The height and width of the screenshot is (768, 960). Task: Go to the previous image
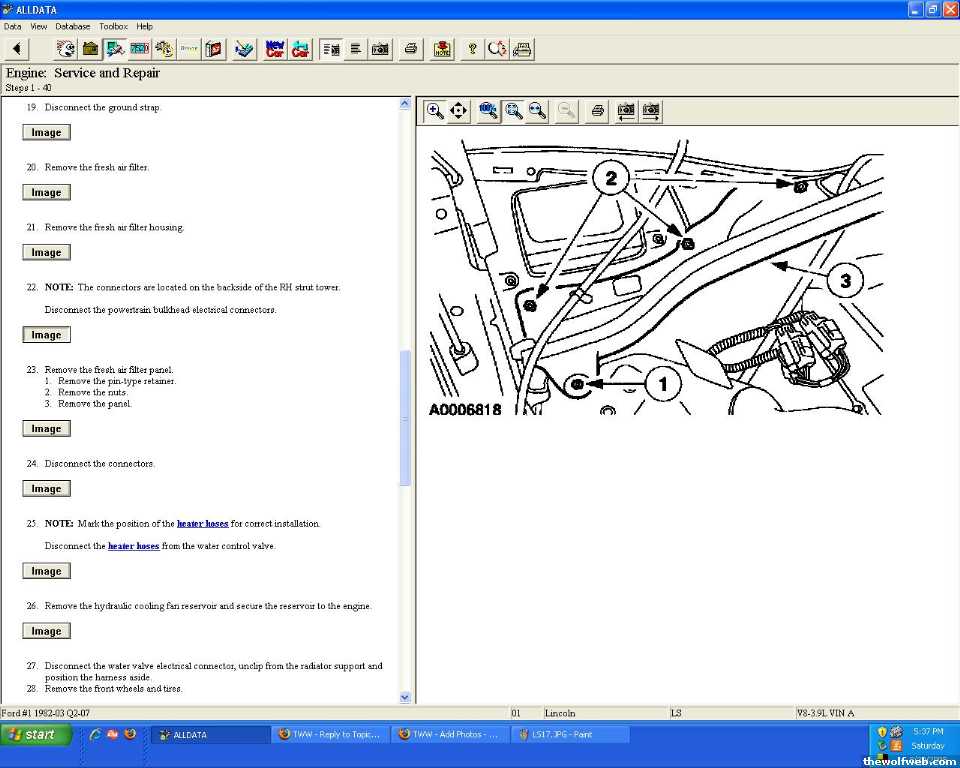(x=626, y=111)
